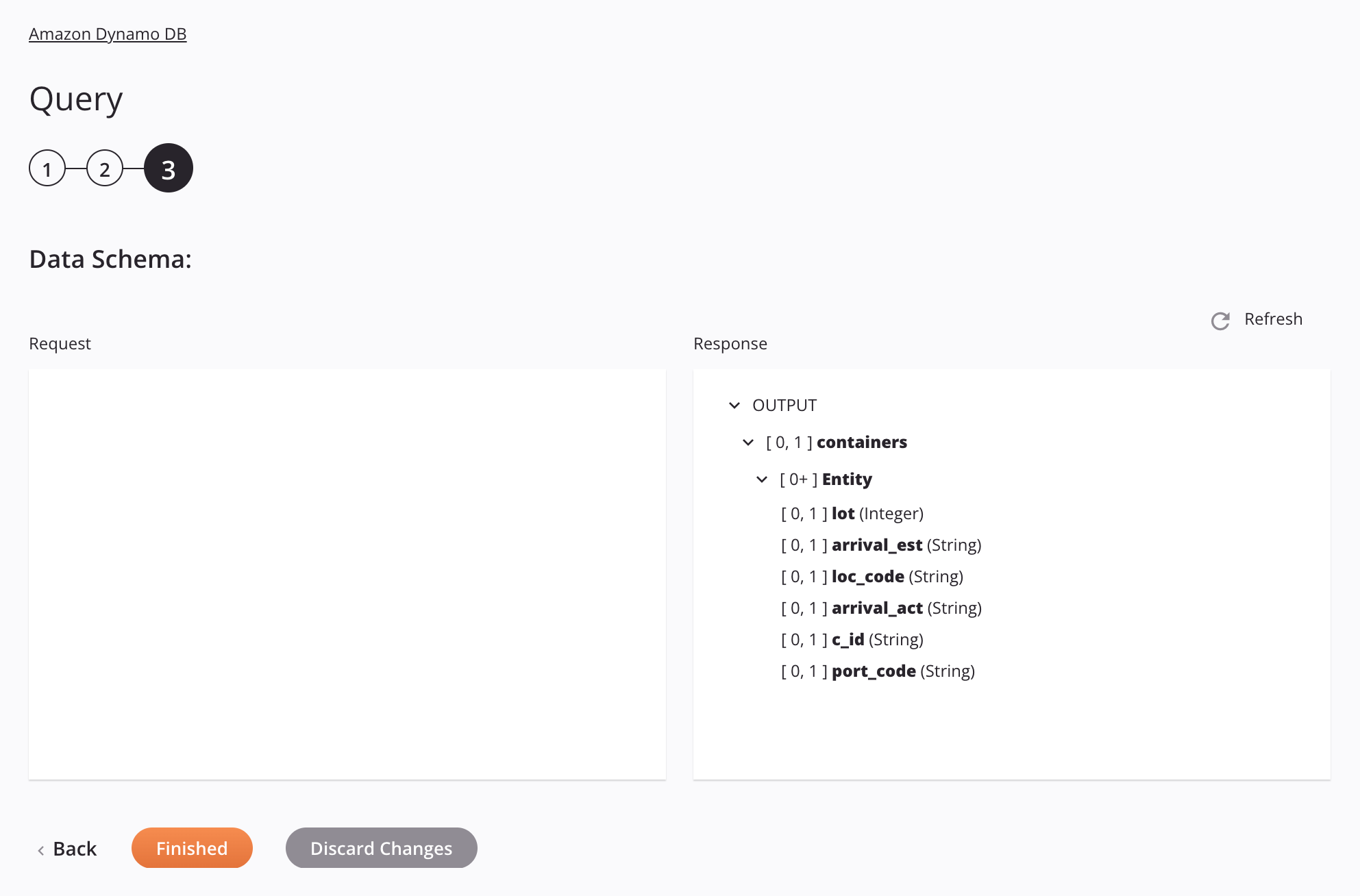Viewport: 1360px width, 896px height.
Task: Click the Refresh icon to reload schema
Action: (1220, 320)
